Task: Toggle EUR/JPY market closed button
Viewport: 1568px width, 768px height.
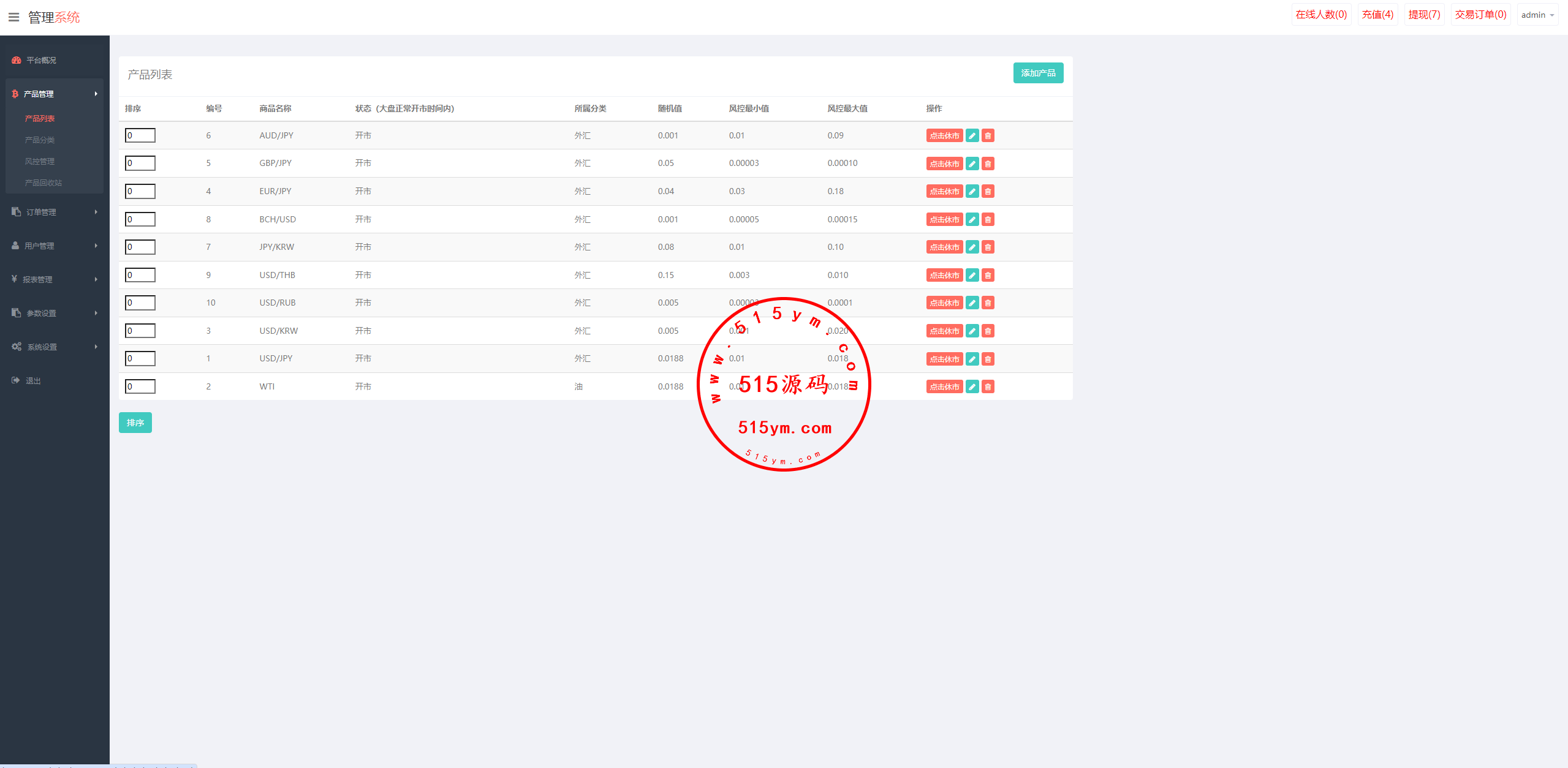Action: 944,191
